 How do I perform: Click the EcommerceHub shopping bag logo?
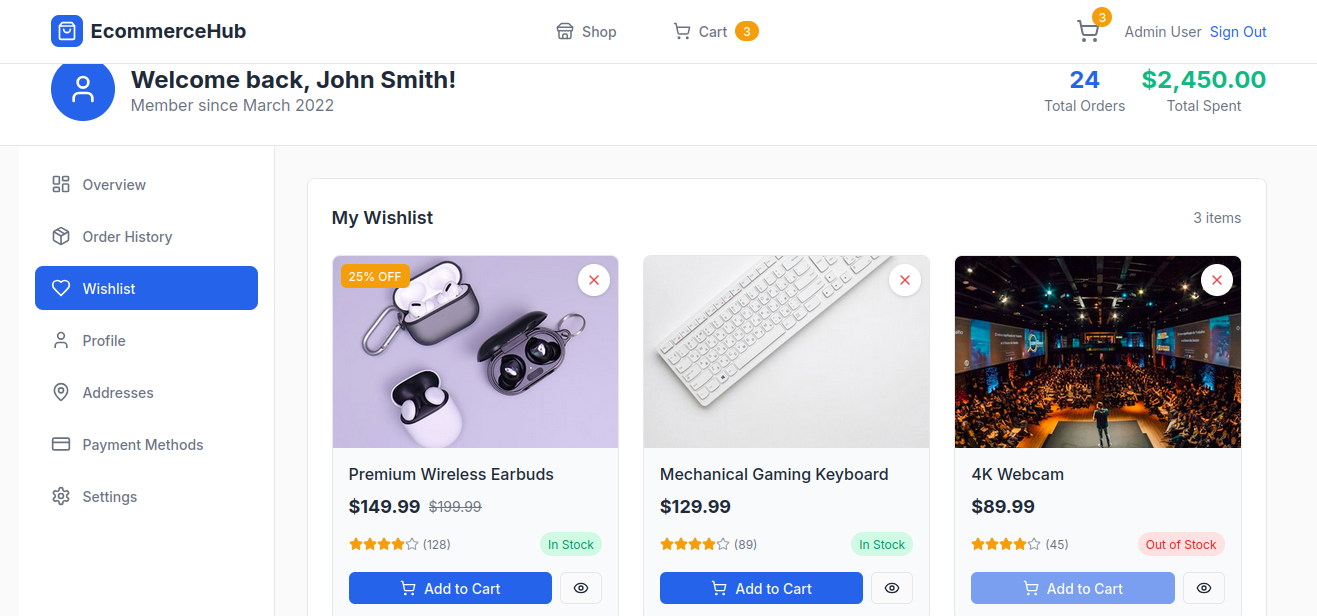(67, 31)
